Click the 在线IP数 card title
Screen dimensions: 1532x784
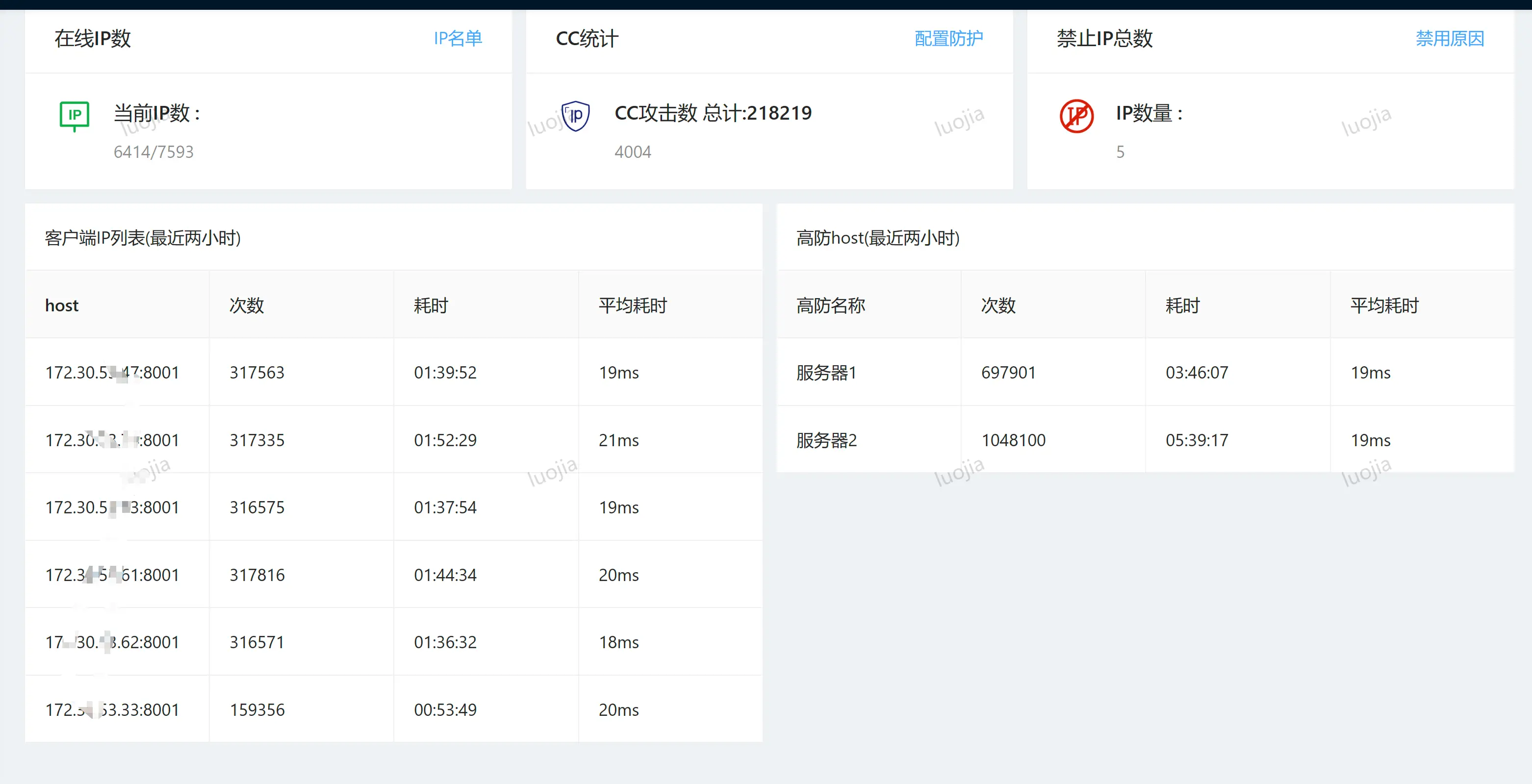pyautogui.click(x=93, y=39)
